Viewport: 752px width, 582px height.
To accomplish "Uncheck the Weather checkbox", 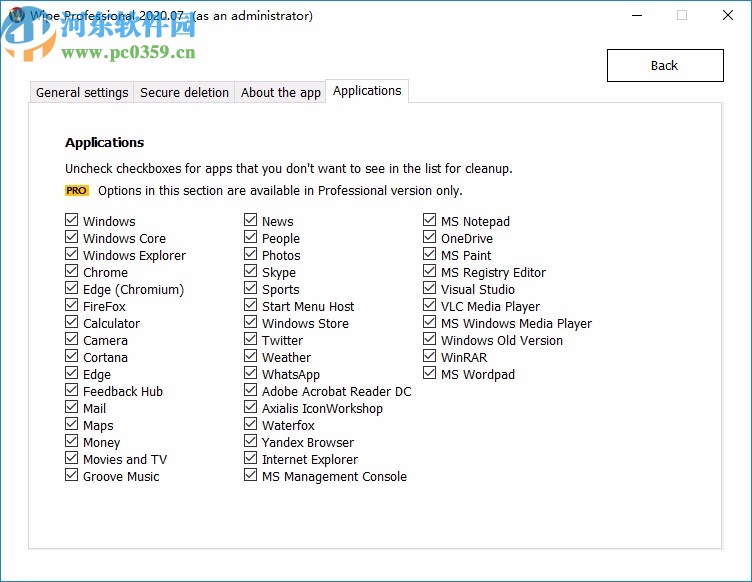I will (250, 356).
